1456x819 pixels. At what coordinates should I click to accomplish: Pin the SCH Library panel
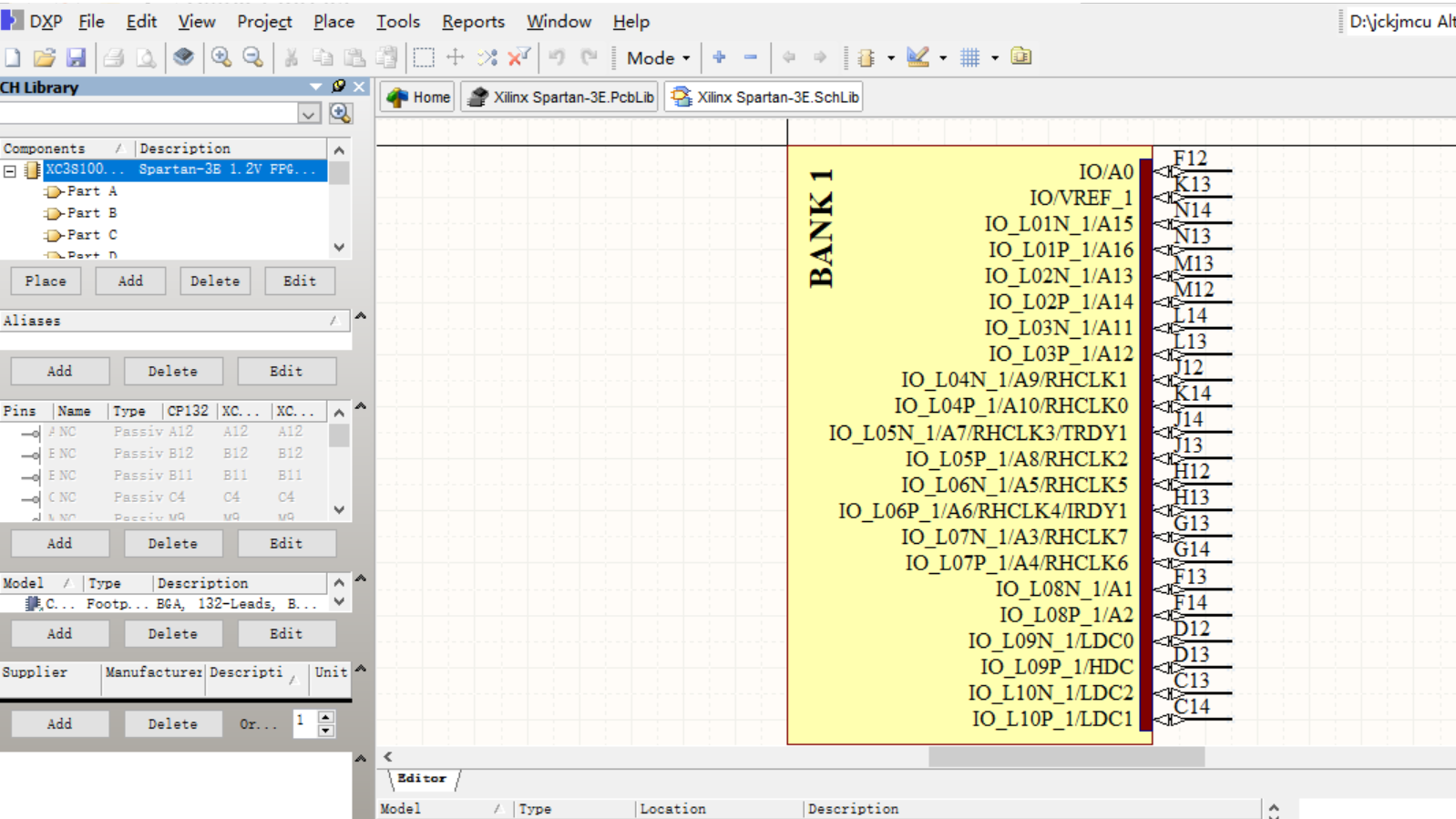point(339,87)
